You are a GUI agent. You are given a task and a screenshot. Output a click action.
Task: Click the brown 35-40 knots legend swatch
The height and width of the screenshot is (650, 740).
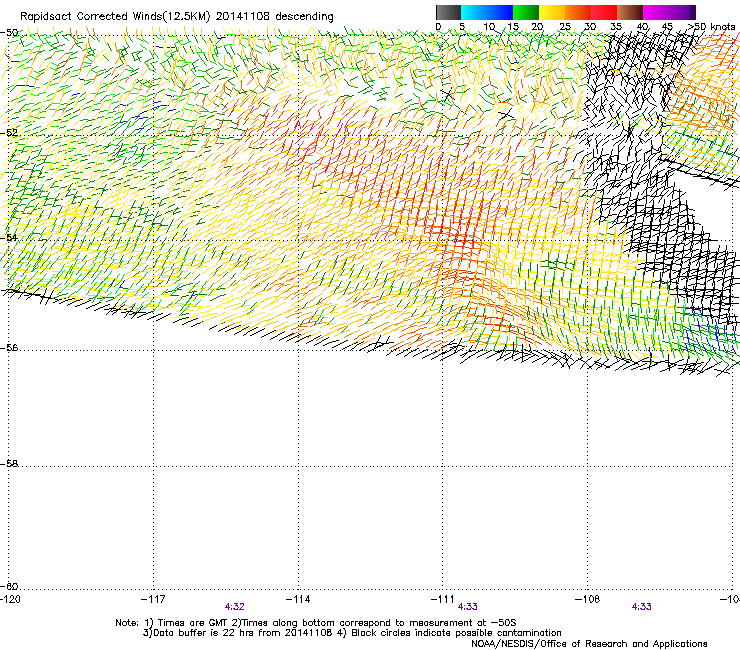coord(630,12)
